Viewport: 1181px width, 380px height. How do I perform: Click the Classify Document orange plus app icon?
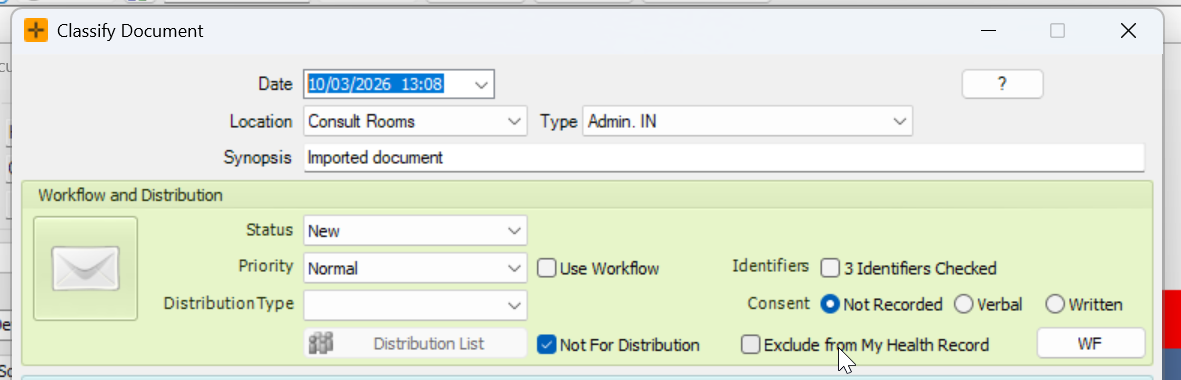click(36, 31)
